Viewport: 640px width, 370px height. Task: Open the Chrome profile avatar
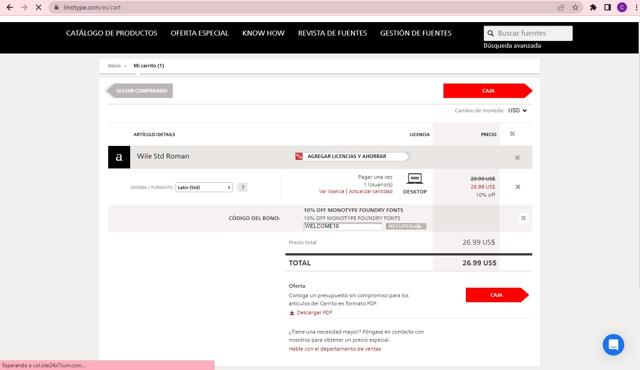pos(622,7)
